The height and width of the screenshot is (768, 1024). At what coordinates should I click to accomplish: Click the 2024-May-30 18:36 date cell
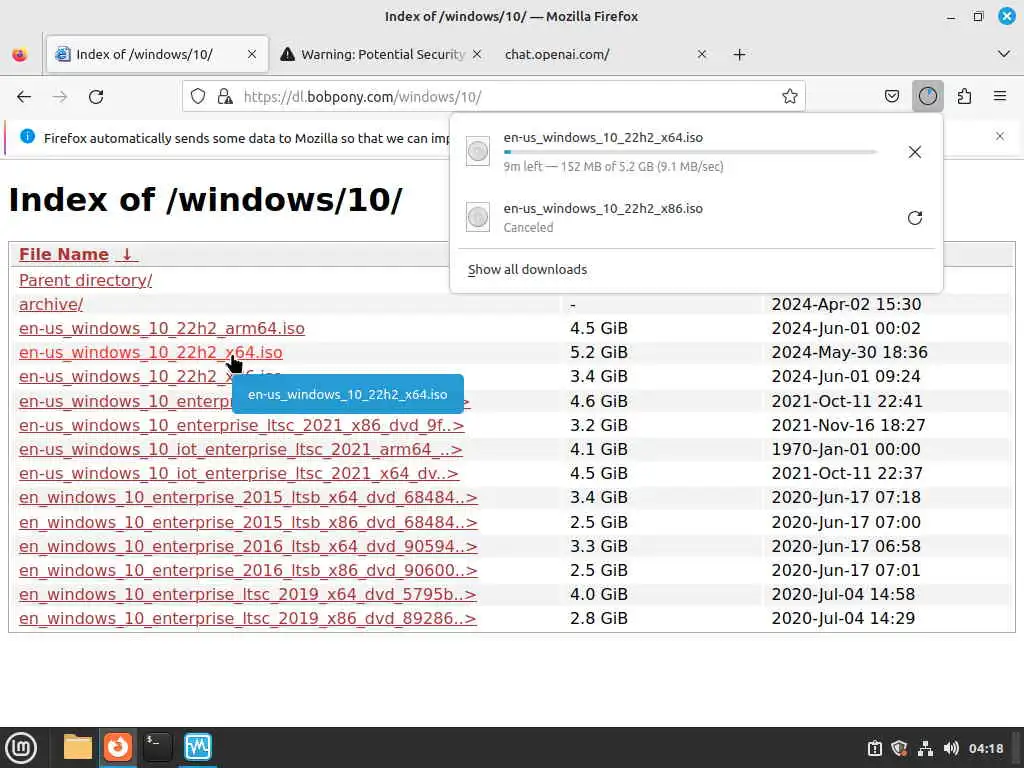click(x=849, y=353)
